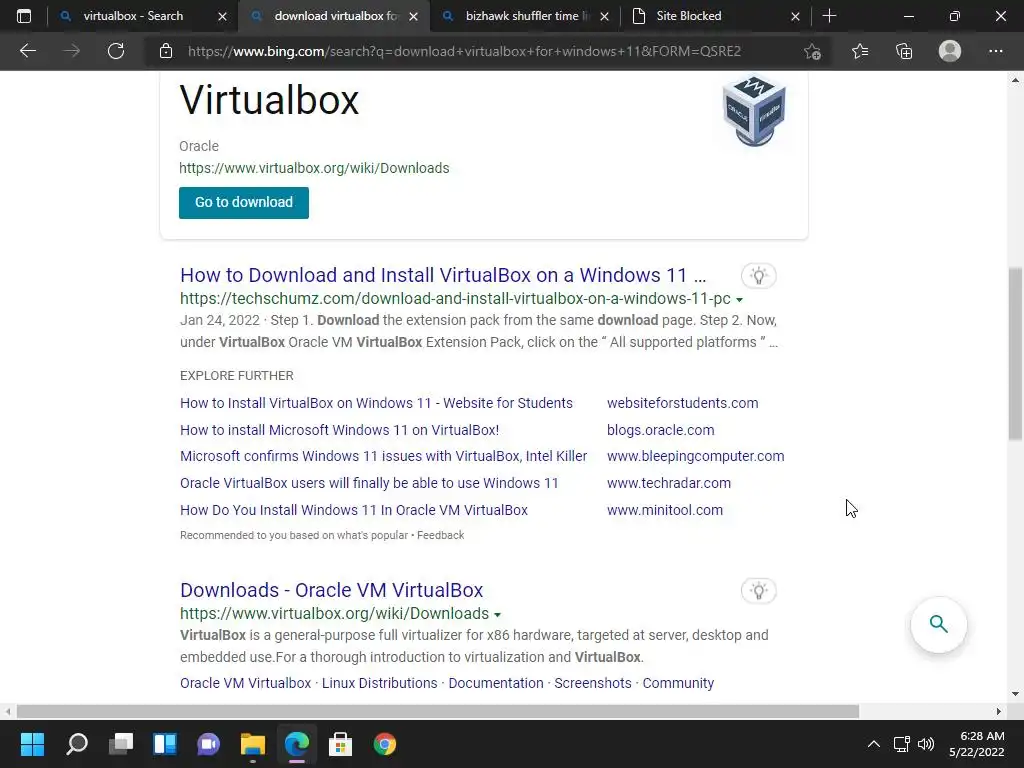1024x768 pixels.
Task: Open File Explorer from taskbar
Action: click(253, 744)
